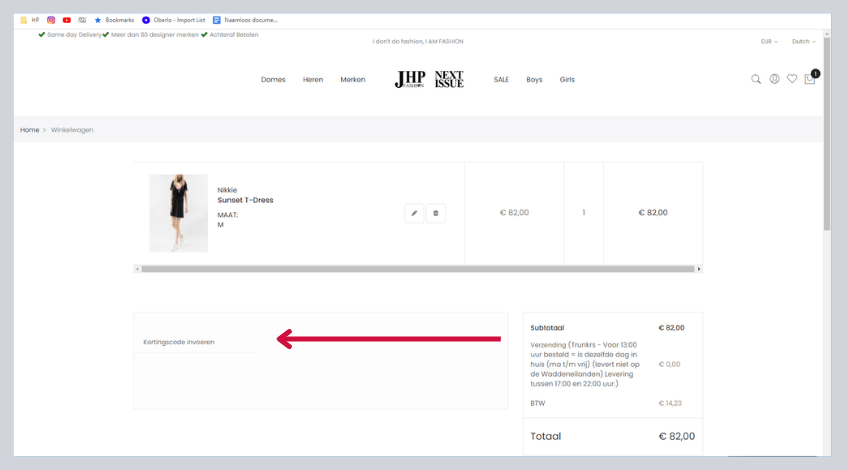Open the Boys menu
The width and height of the screenshot is (847, 470).
(x=534, y=79)
